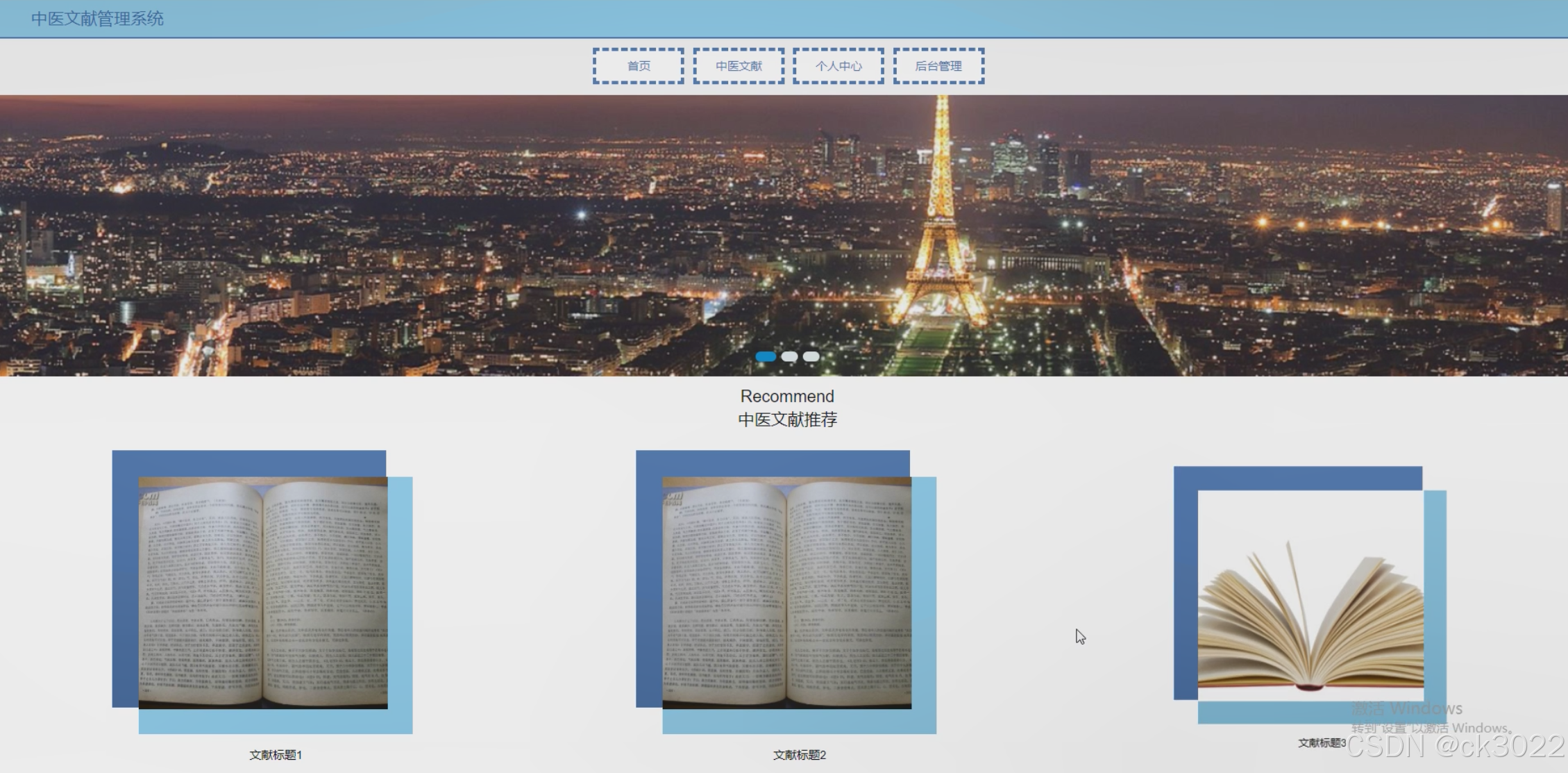Click the Paris night city banner image
1568x773 pixels.
click(x=416, y=236)
